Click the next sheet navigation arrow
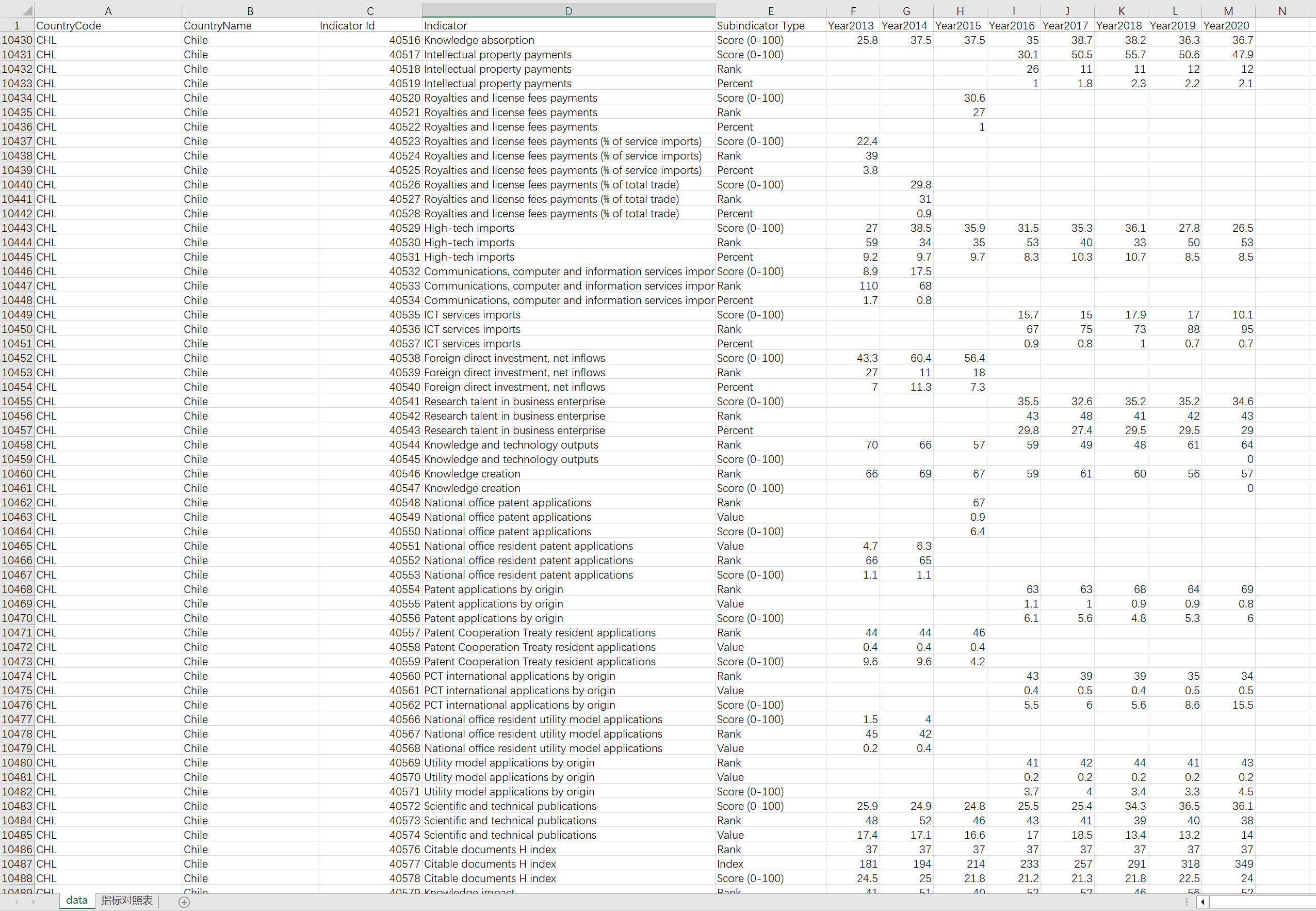 pos(34,902)
